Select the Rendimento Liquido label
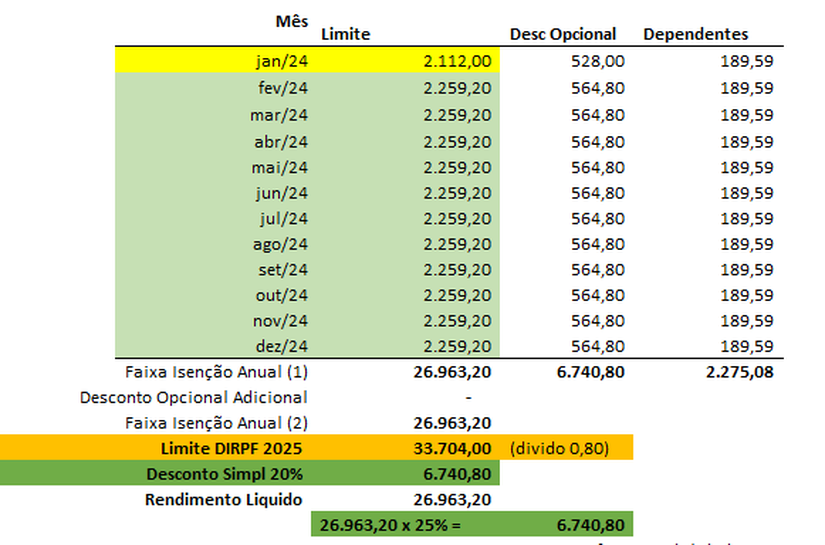Screen dimensions: 825x545 click(x=224, y=499)
